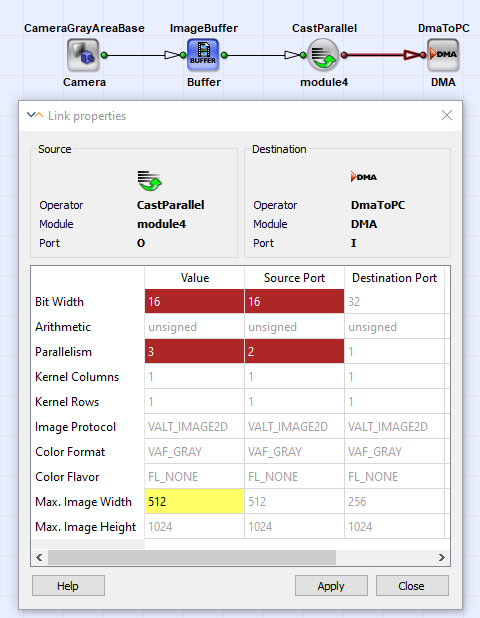Click the DMA icon in Destination panel
This screenshot has height=618, width=480.
click(364, 177)
